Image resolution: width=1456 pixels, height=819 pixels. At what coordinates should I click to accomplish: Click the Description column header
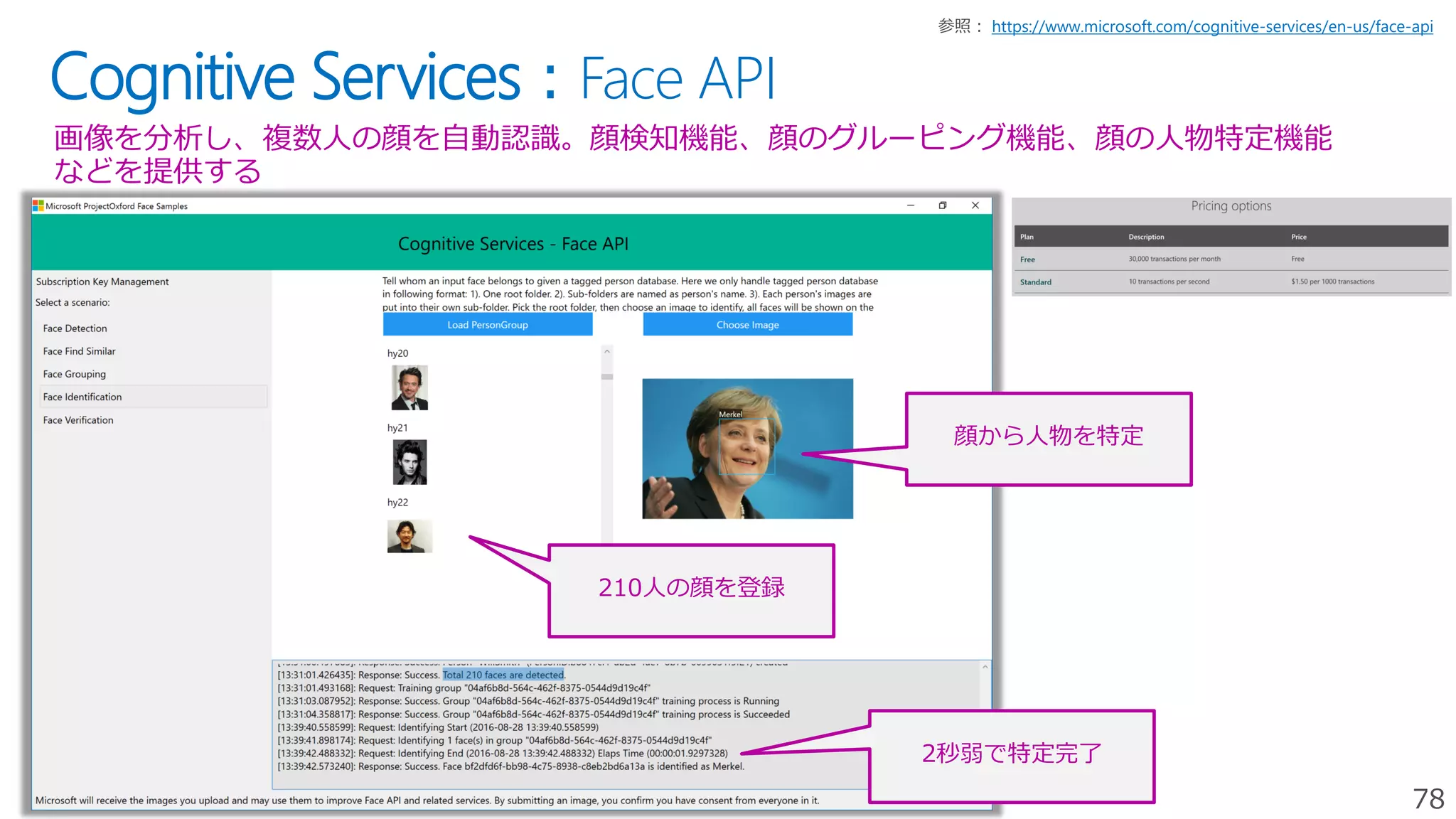[x=1146, y=237]
